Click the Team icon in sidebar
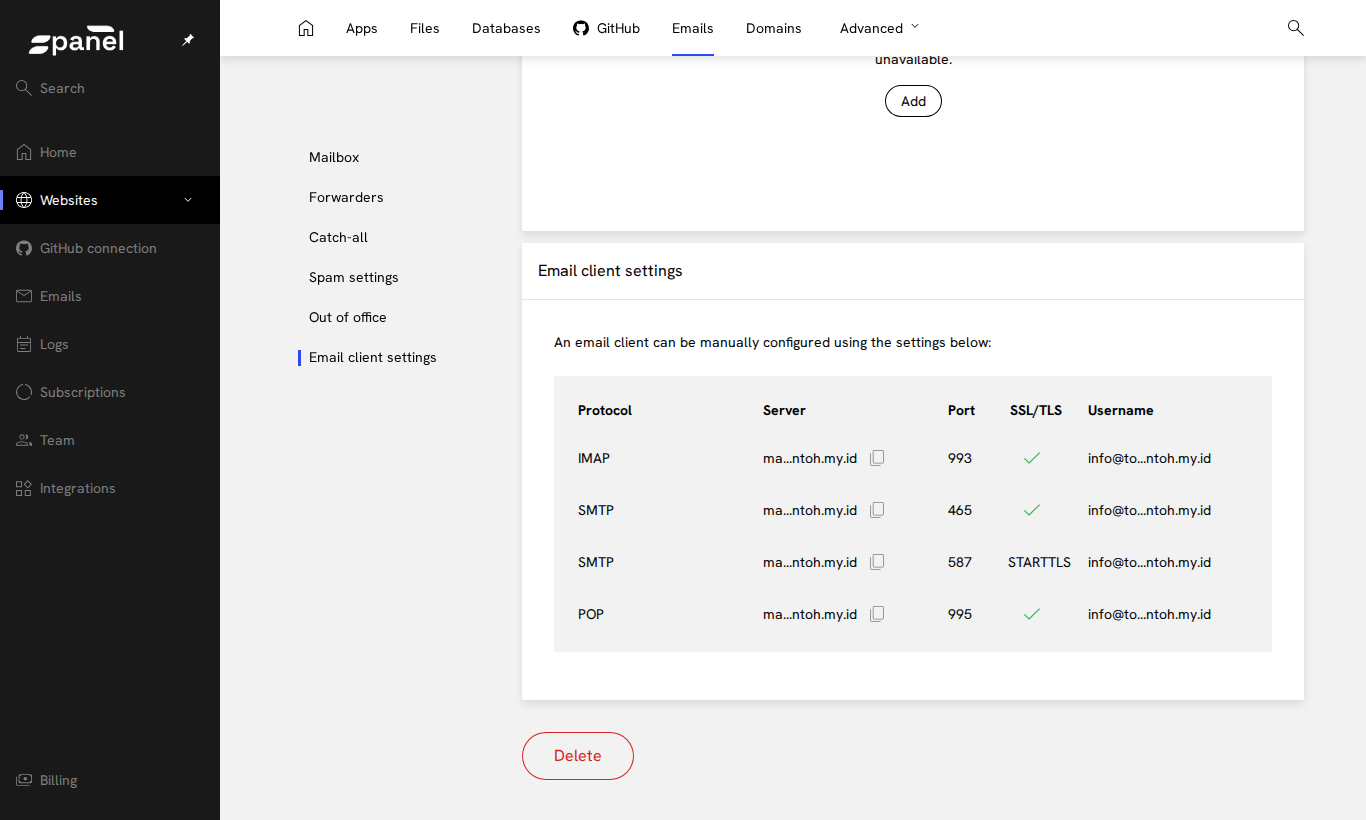Screen dimensions: 1366x820 point(24,440)
